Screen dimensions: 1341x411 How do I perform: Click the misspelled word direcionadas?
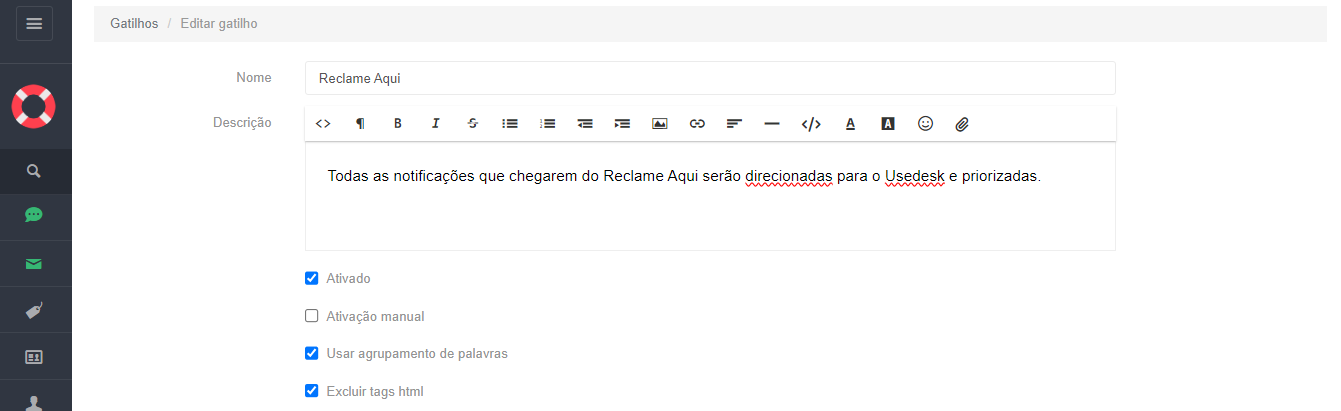point(789,177)
